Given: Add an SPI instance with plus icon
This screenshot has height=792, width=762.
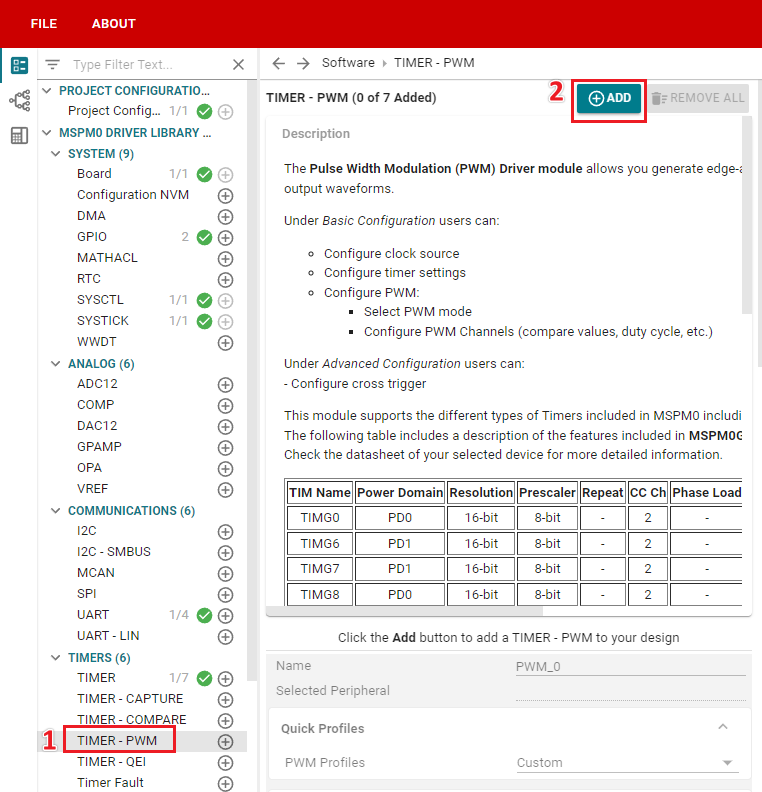Looking at the screenshot, I should (225, 595).
